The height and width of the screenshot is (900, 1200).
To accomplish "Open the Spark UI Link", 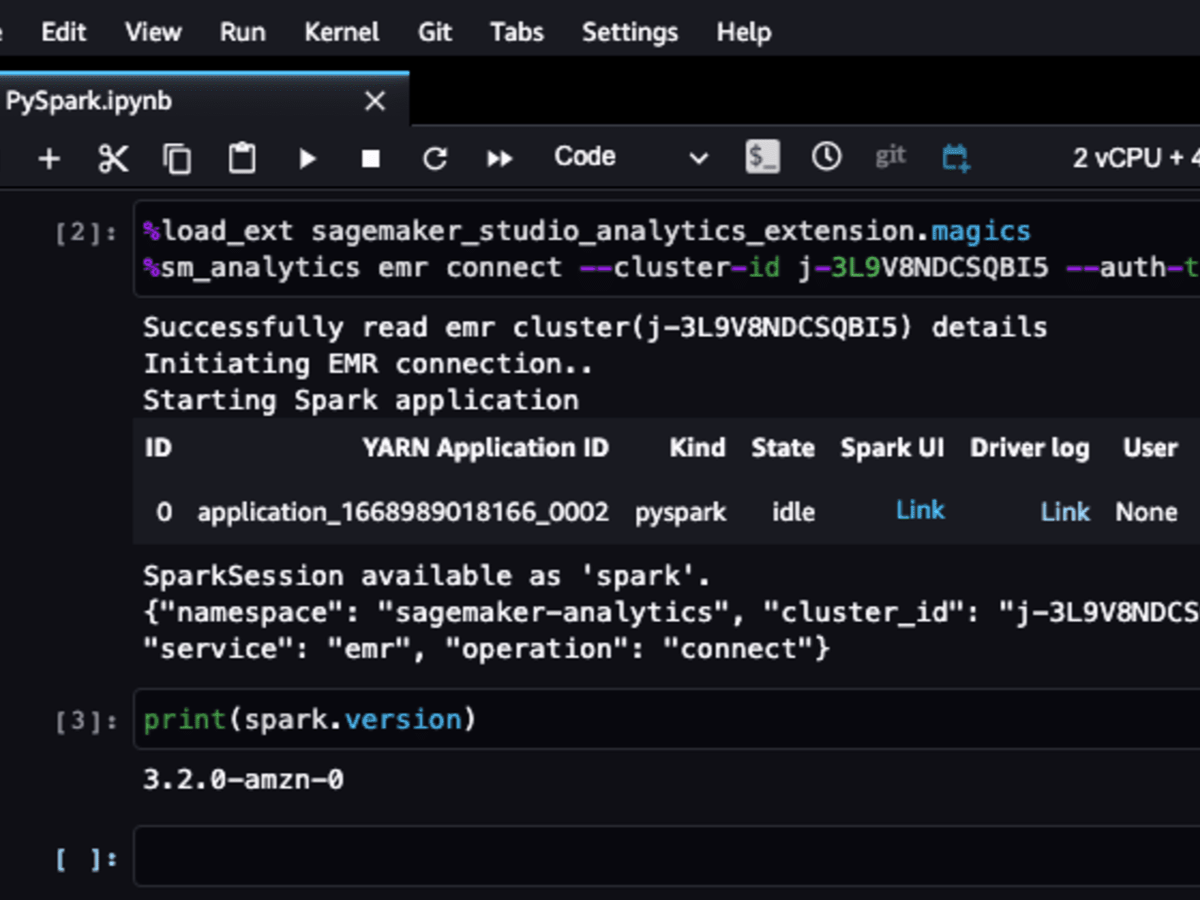I will click(x=919, y=509).
